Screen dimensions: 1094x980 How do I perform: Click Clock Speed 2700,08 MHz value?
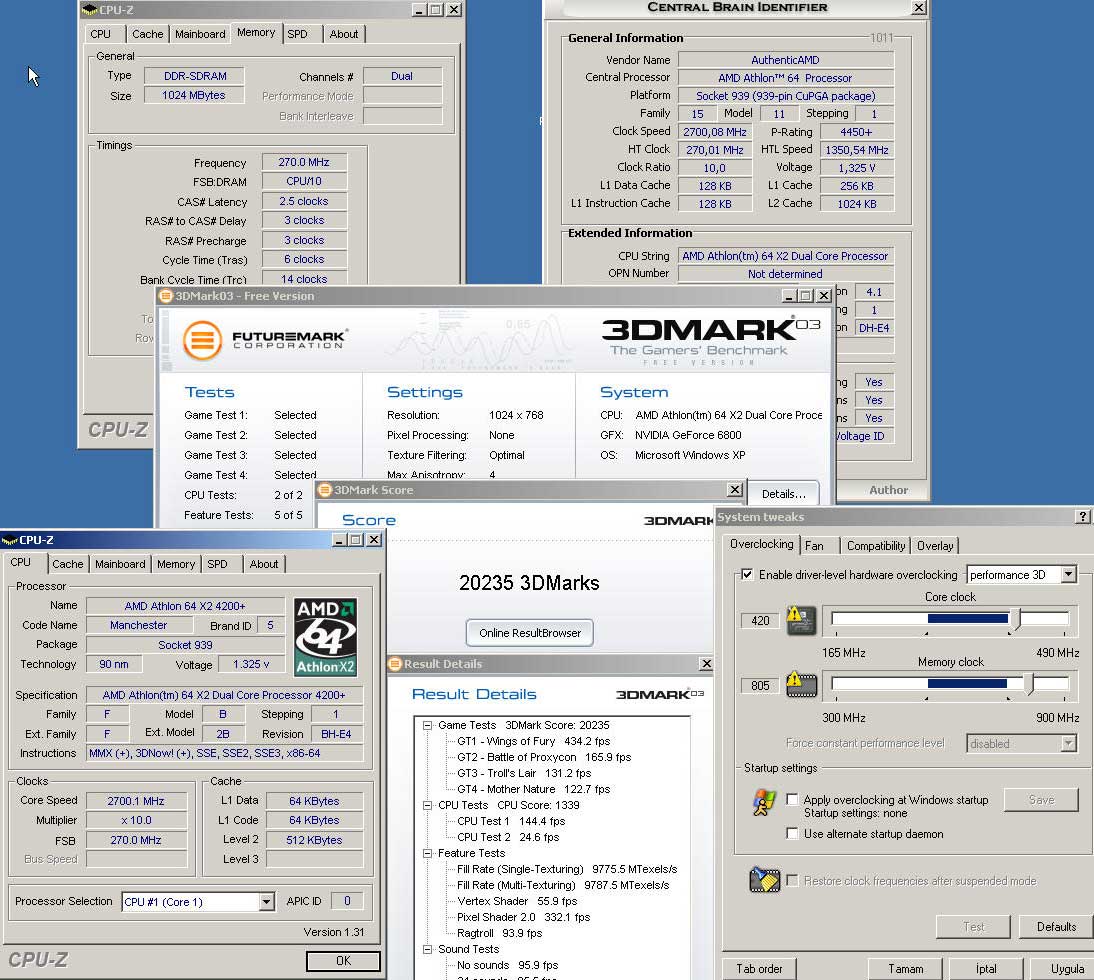(x=714, y=132)
